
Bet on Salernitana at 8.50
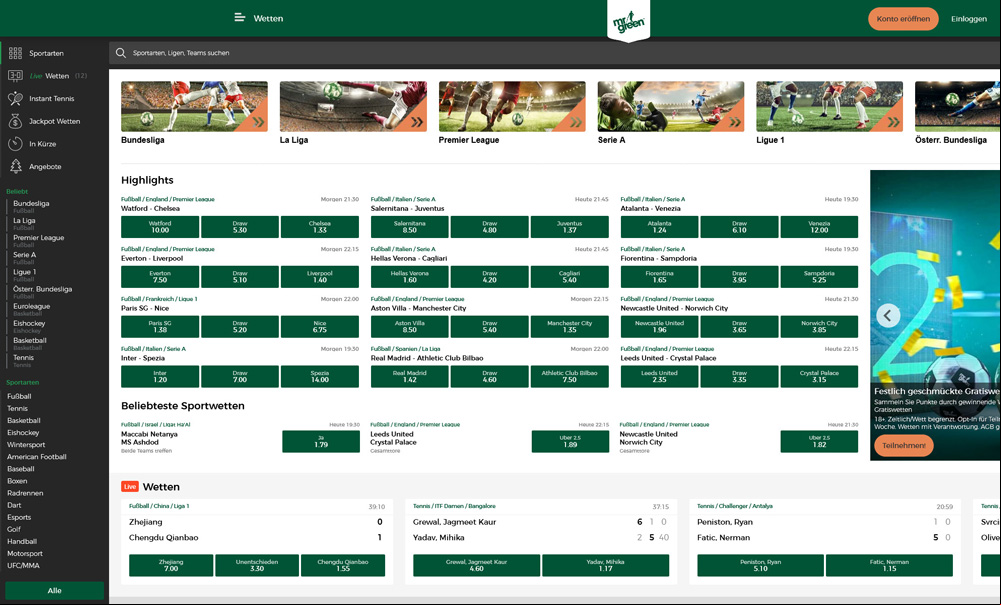pos(410,227)
